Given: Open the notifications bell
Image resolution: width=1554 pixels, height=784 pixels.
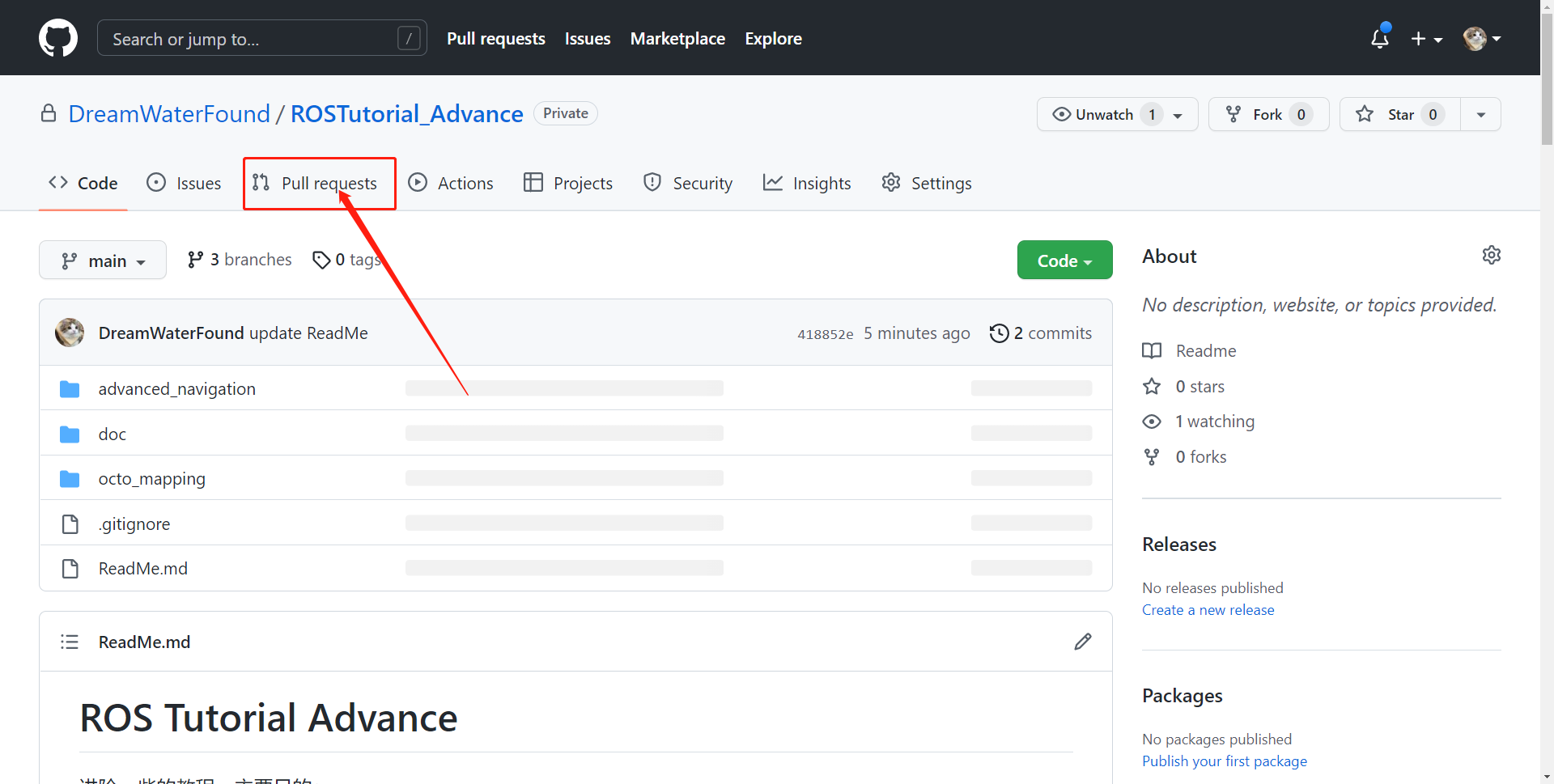Looking at the screenshot, I should pyautogui.click(x=1380, y=38).
